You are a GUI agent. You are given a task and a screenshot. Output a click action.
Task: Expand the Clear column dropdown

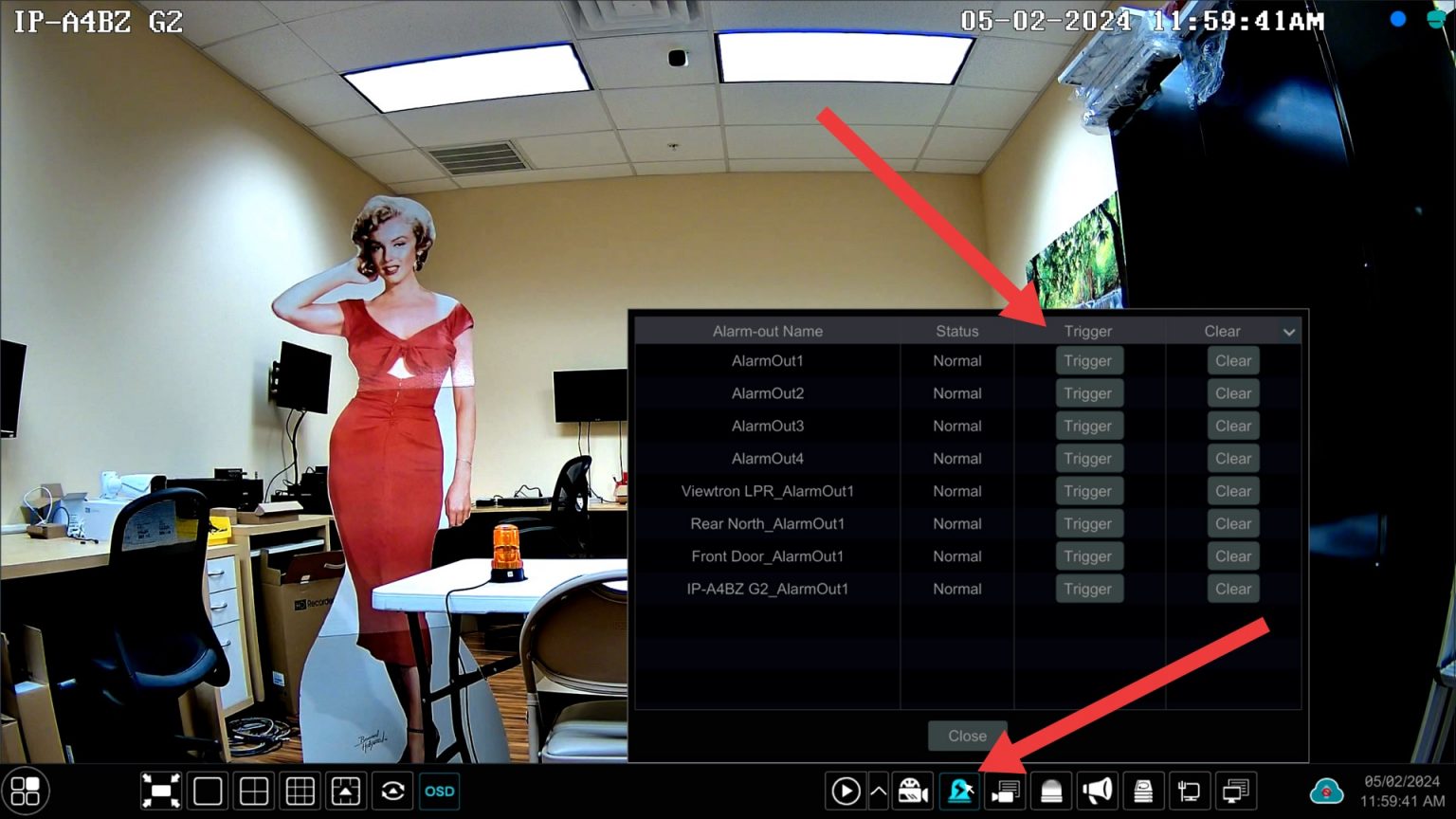click(1289, 332)
